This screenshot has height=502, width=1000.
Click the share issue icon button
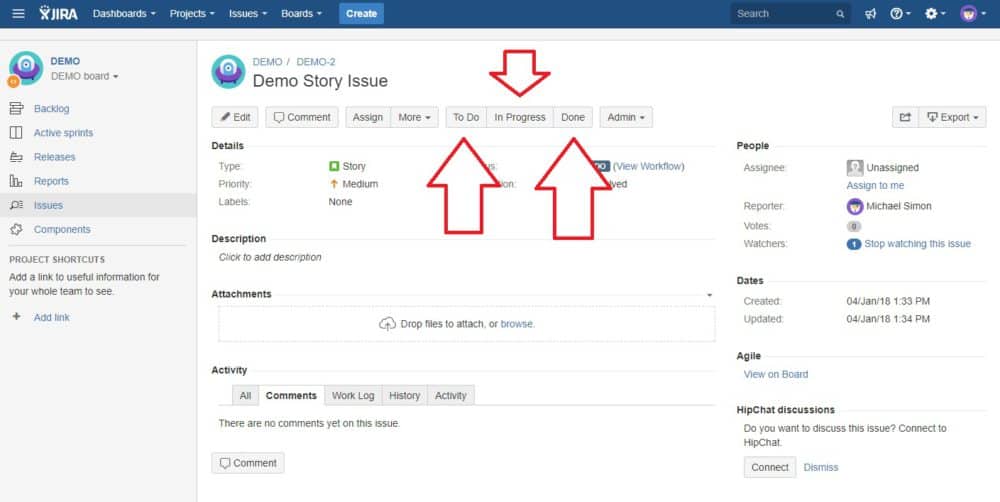click(905, 117)
